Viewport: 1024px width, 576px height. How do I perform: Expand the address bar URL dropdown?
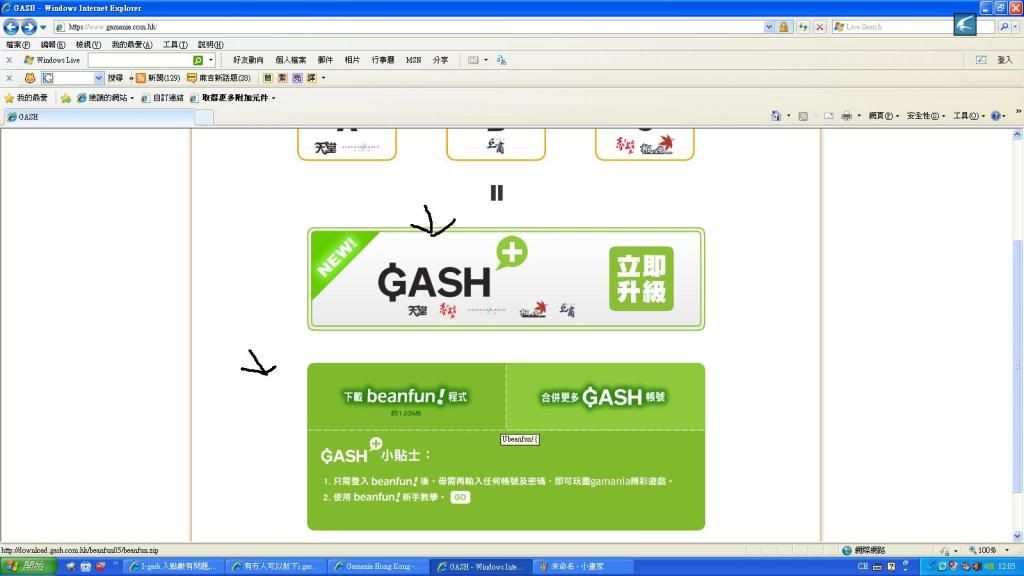point(769,27)
